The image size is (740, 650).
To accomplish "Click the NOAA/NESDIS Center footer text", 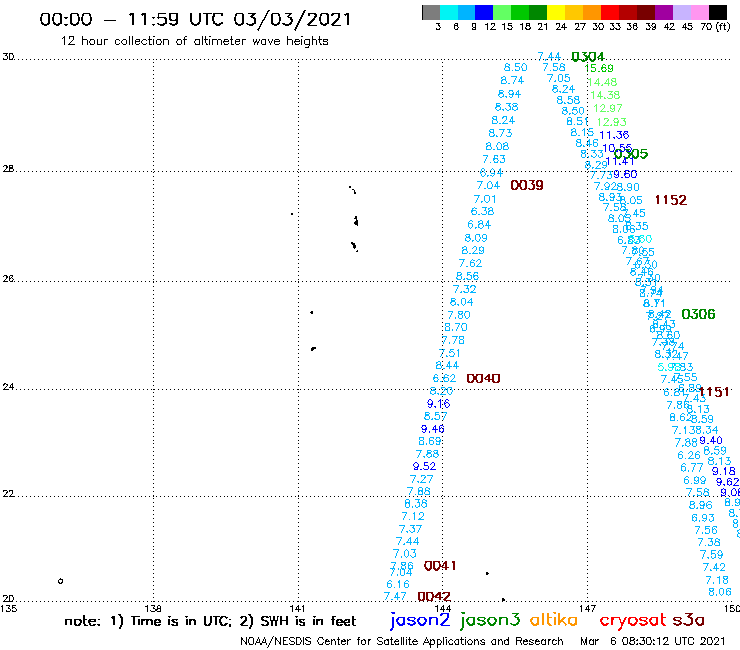I will pyautogui.click(x=402, y=642).
